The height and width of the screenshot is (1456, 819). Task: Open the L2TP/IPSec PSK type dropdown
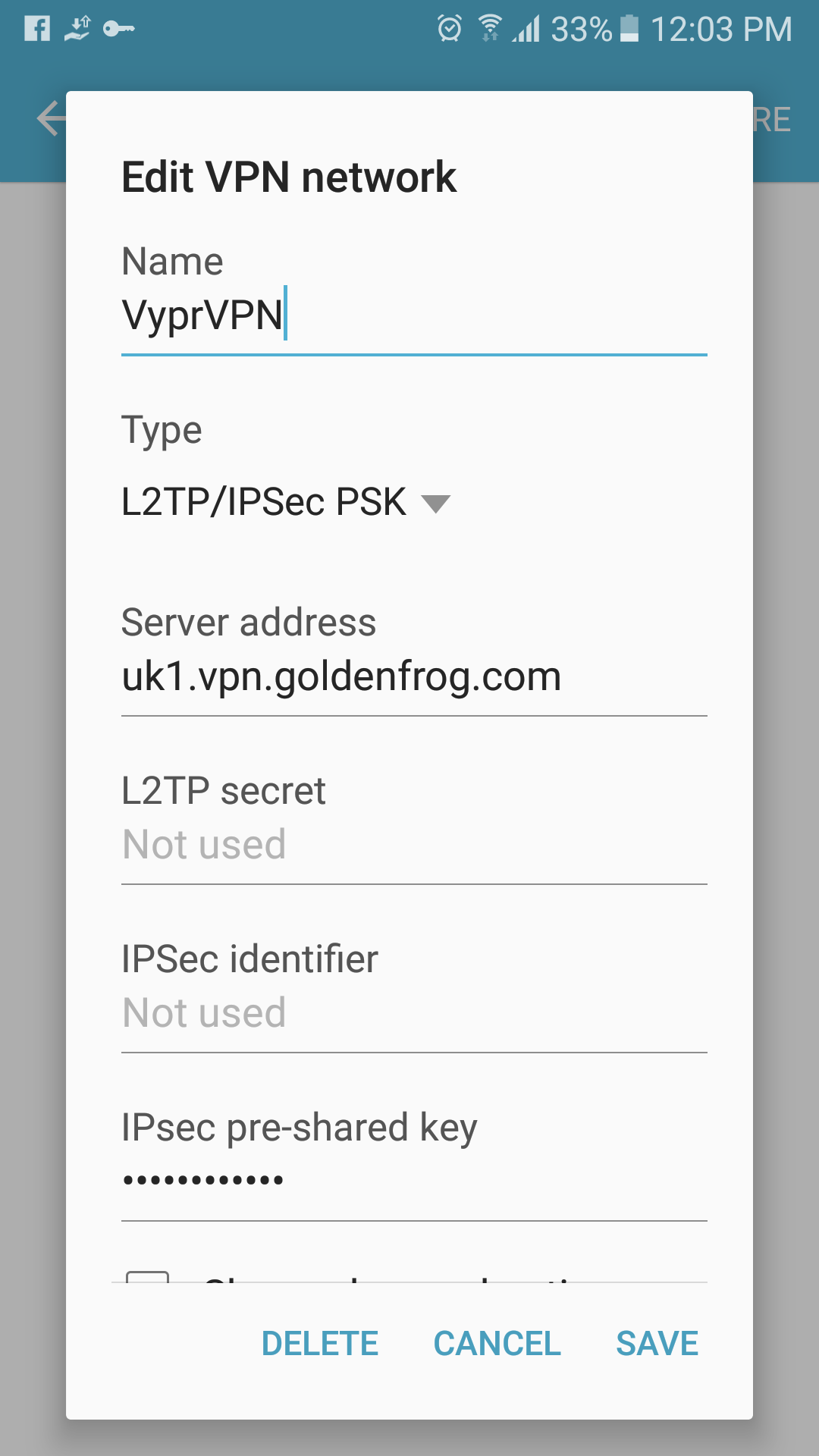tap(286, 502)
